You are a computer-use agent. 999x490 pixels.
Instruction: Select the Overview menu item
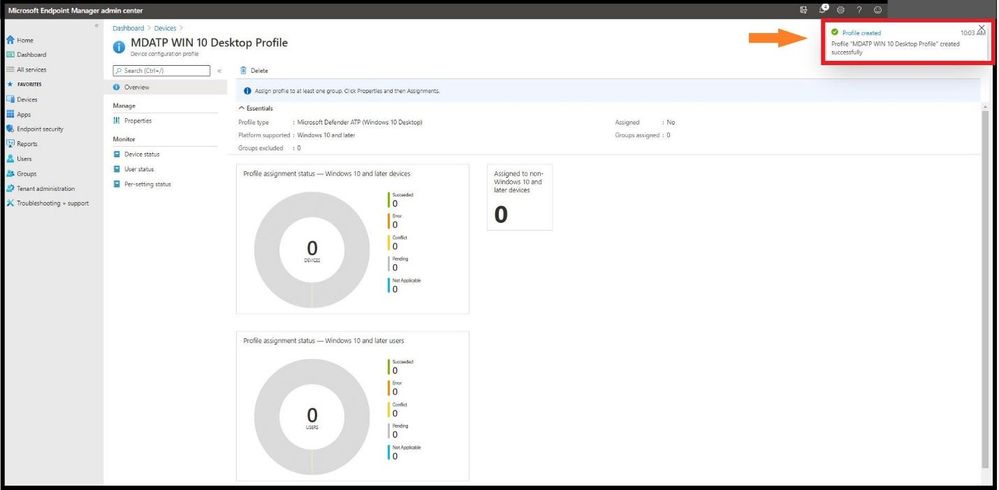(x=165, y=87)
